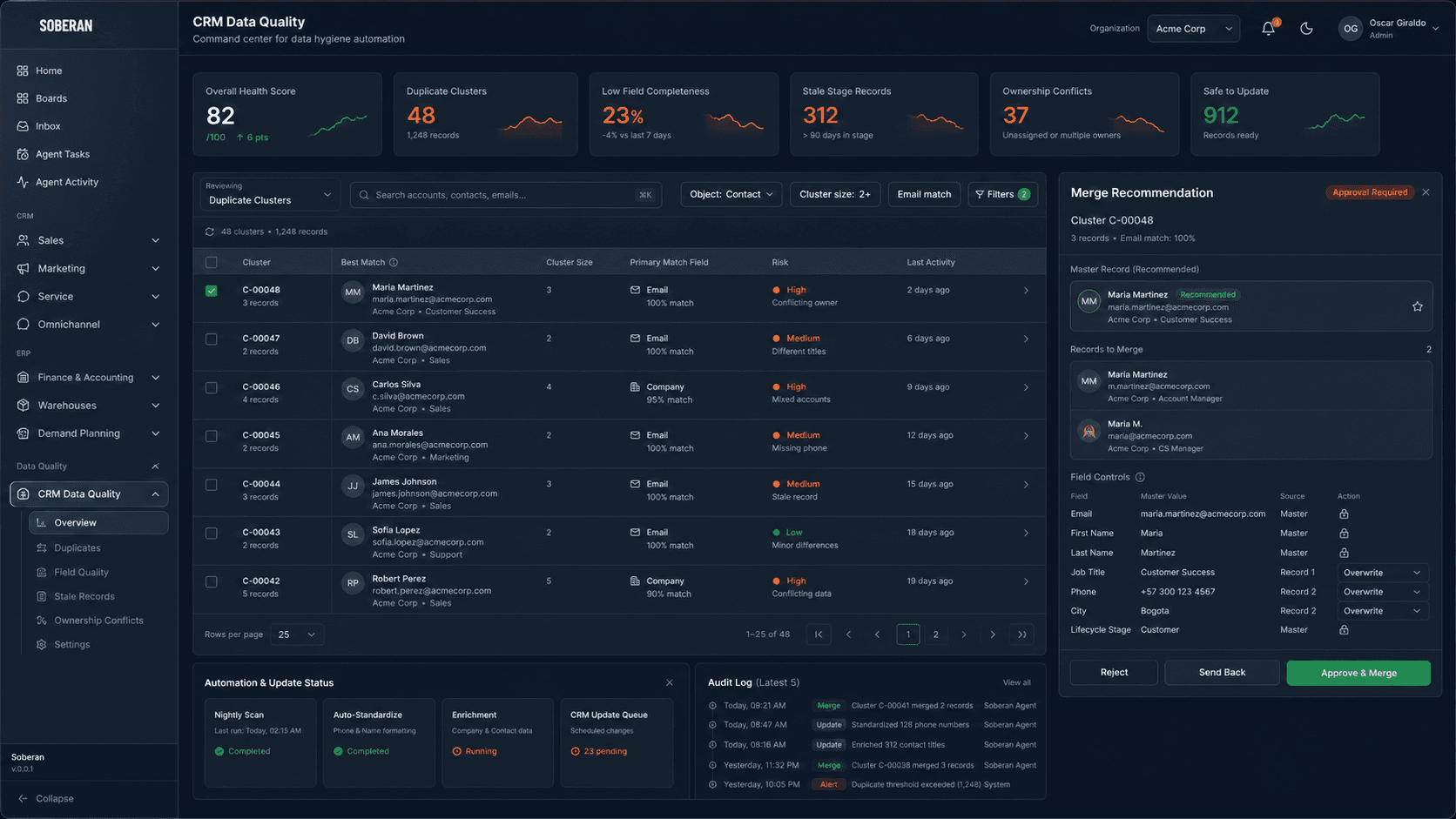
Task: Click lock icon for Email field
Action: click(1344, 514)
